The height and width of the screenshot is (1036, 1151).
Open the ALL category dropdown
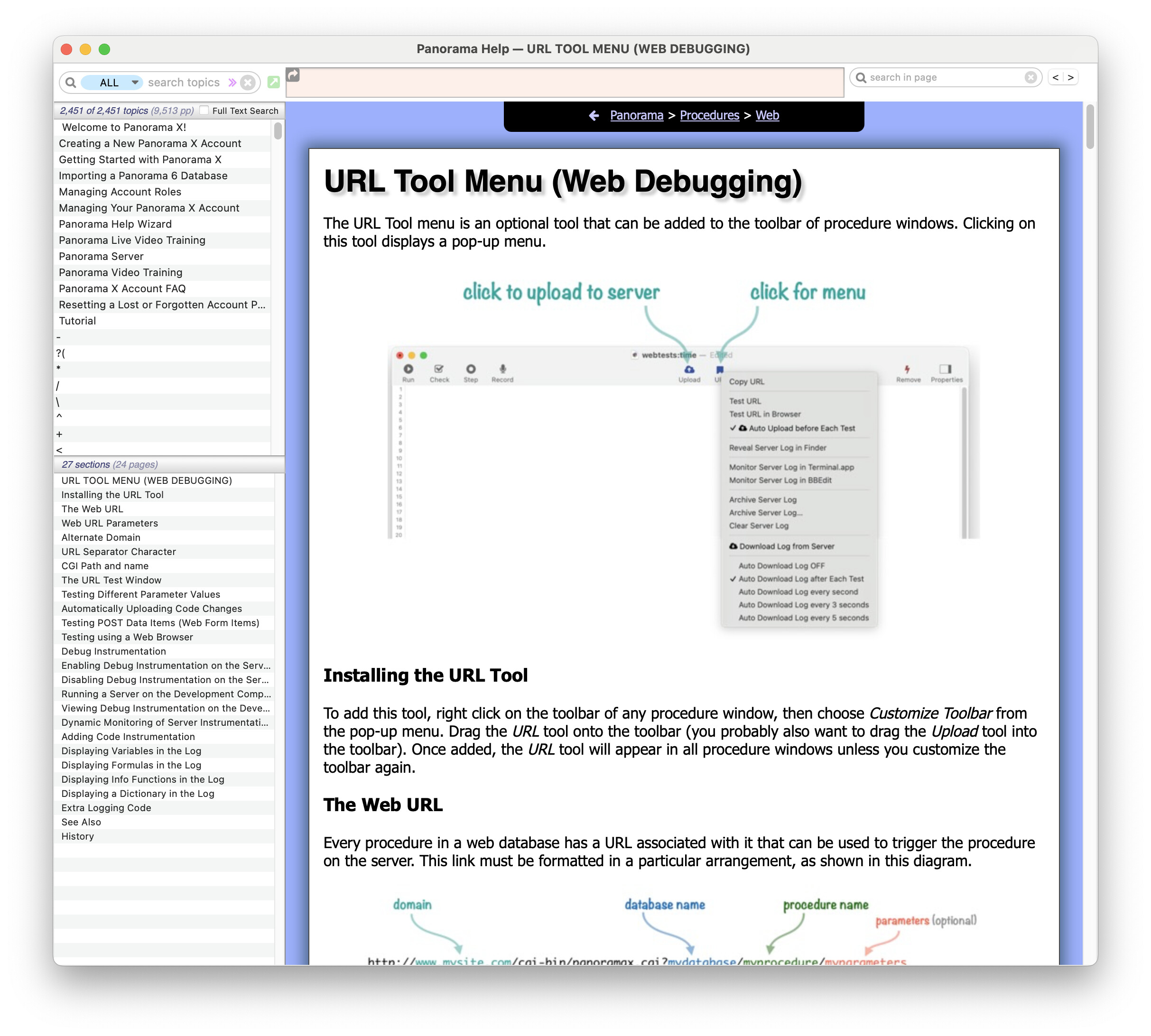(x=111, y=83)
